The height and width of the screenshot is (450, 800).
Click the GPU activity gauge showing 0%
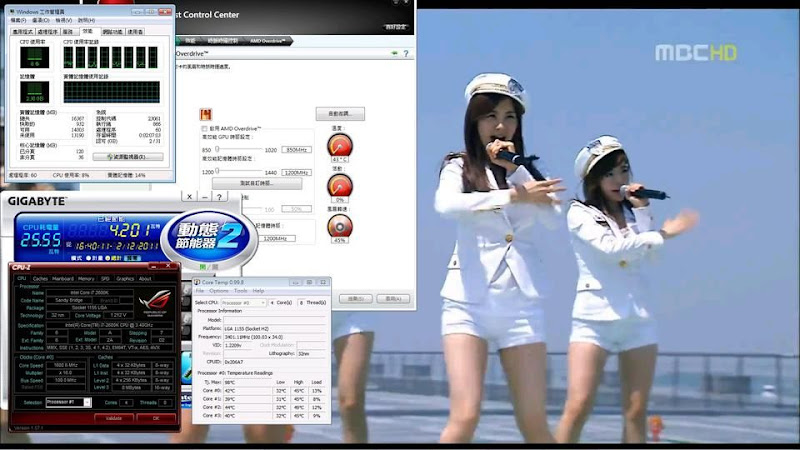pos(340,186)
